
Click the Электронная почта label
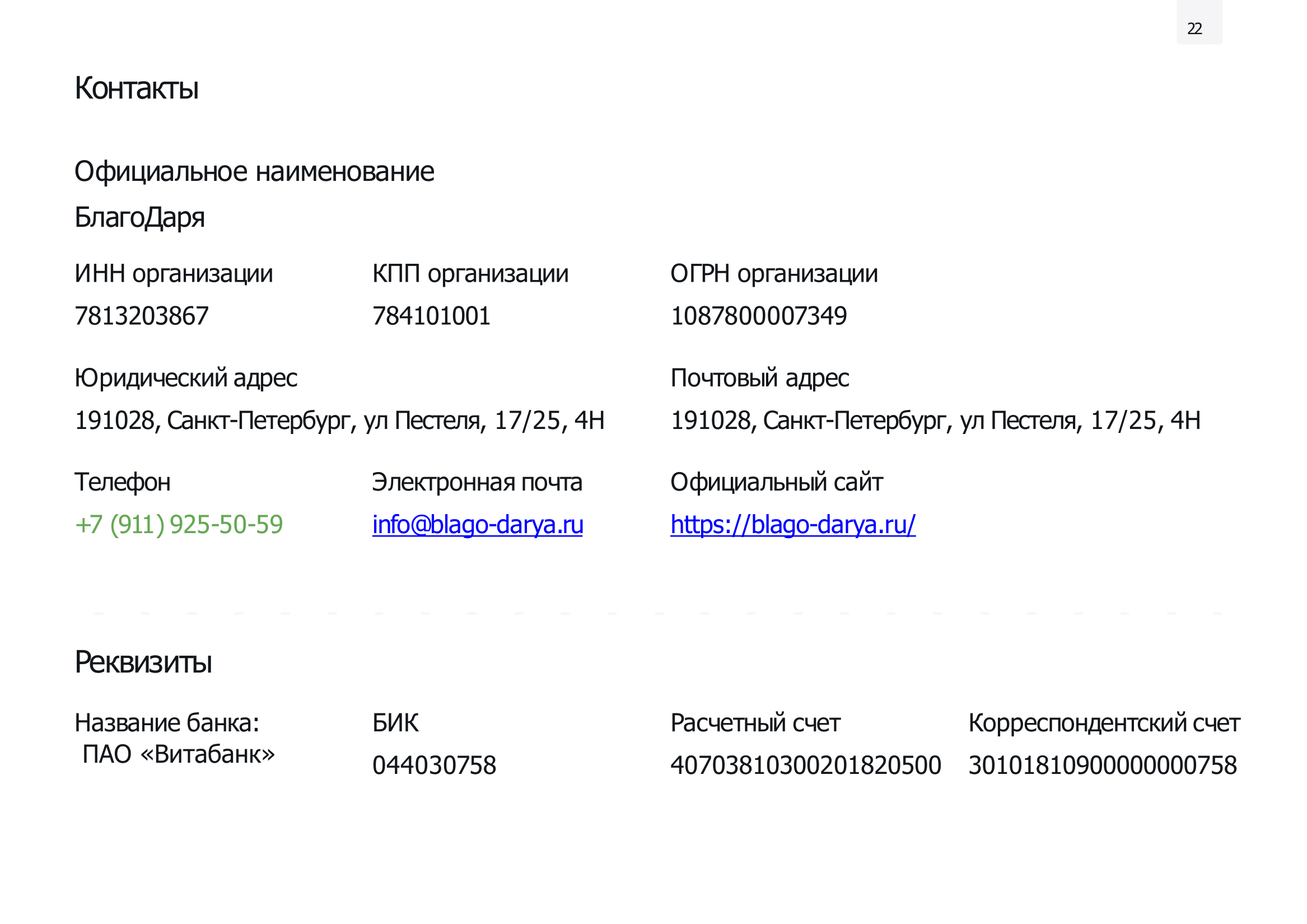click(478, 482)
